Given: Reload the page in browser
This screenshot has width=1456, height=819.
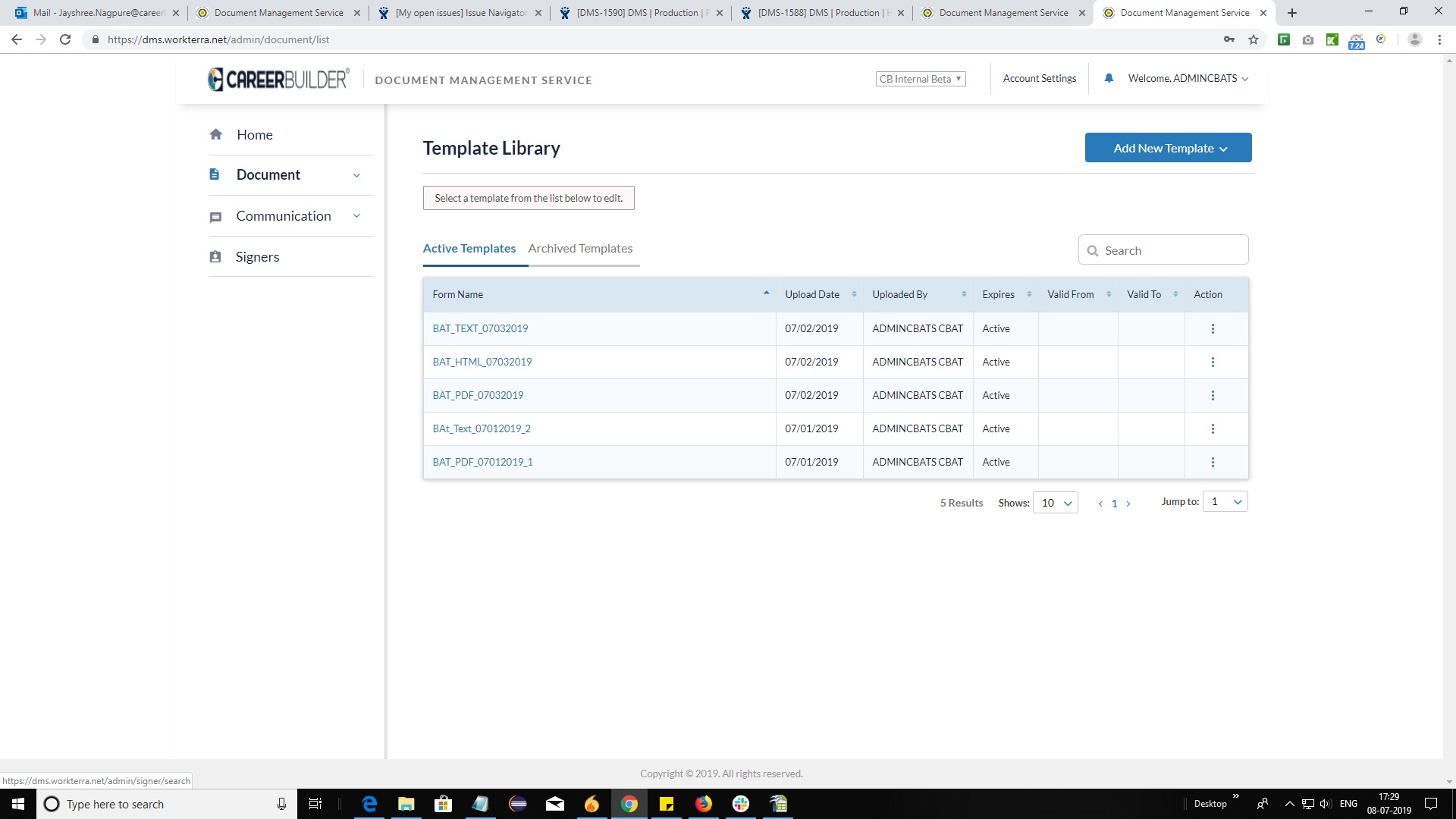Looking at the screenshot, I should (65, 39).
